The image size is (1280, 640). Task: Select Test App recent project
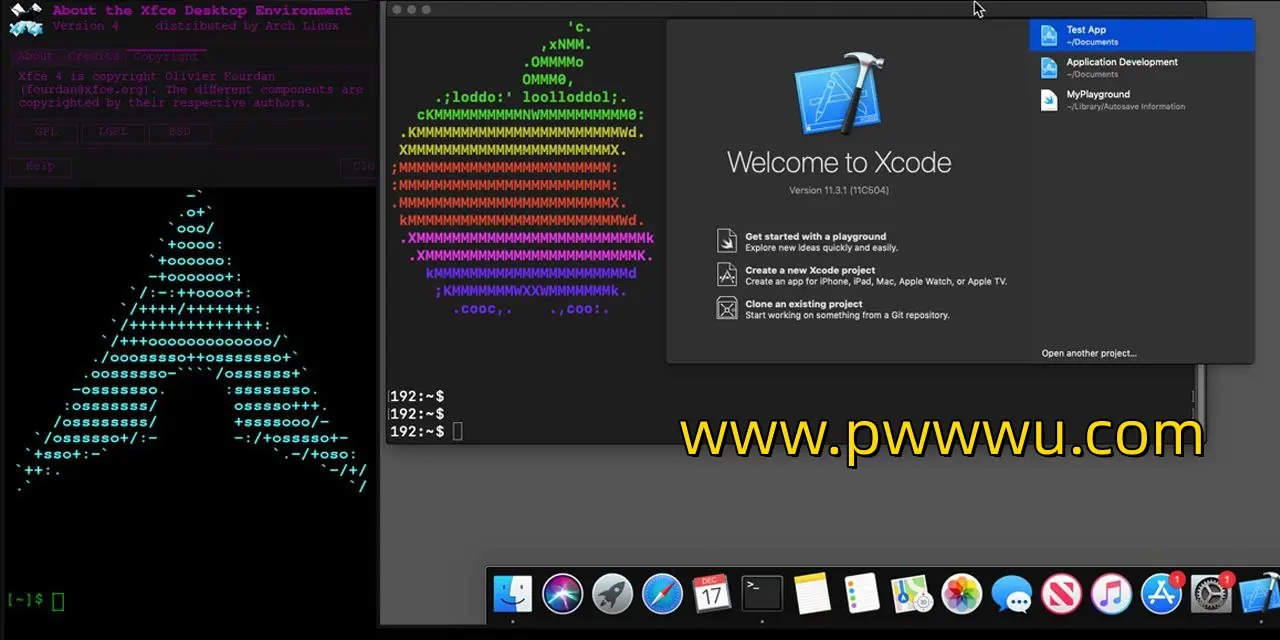1141,36
